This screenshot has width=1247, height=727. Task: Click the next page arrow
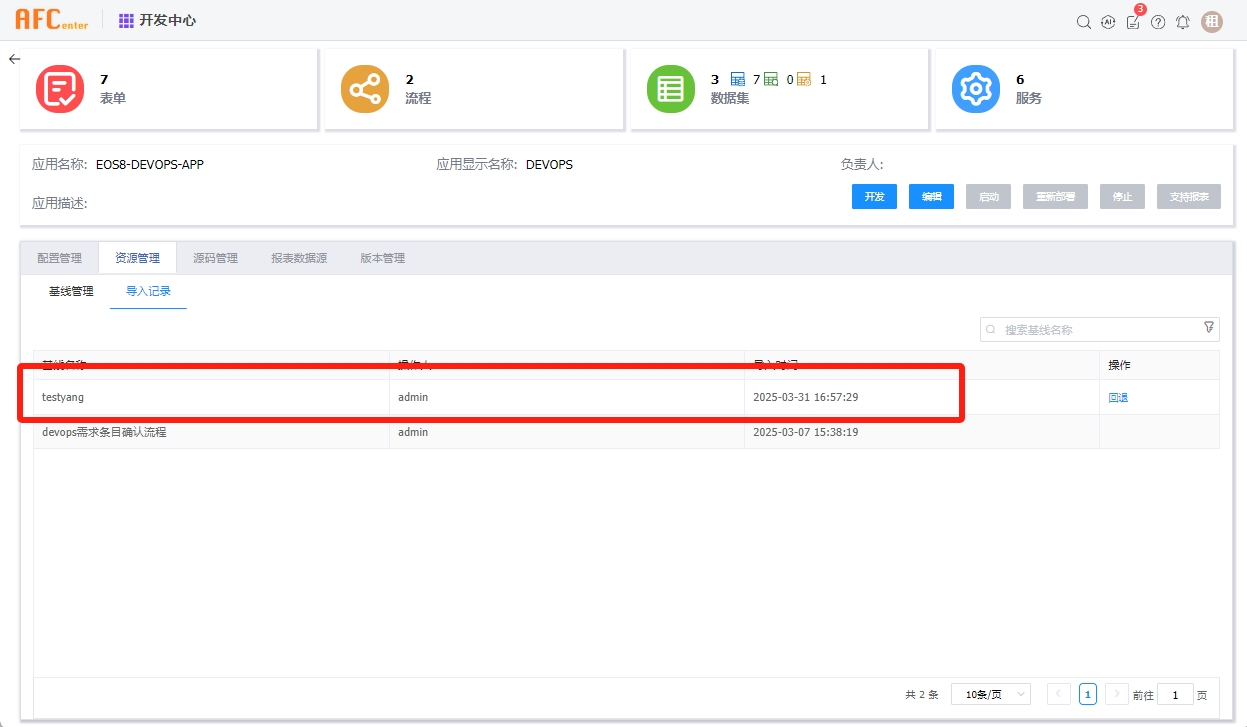tap(1117, 694)
